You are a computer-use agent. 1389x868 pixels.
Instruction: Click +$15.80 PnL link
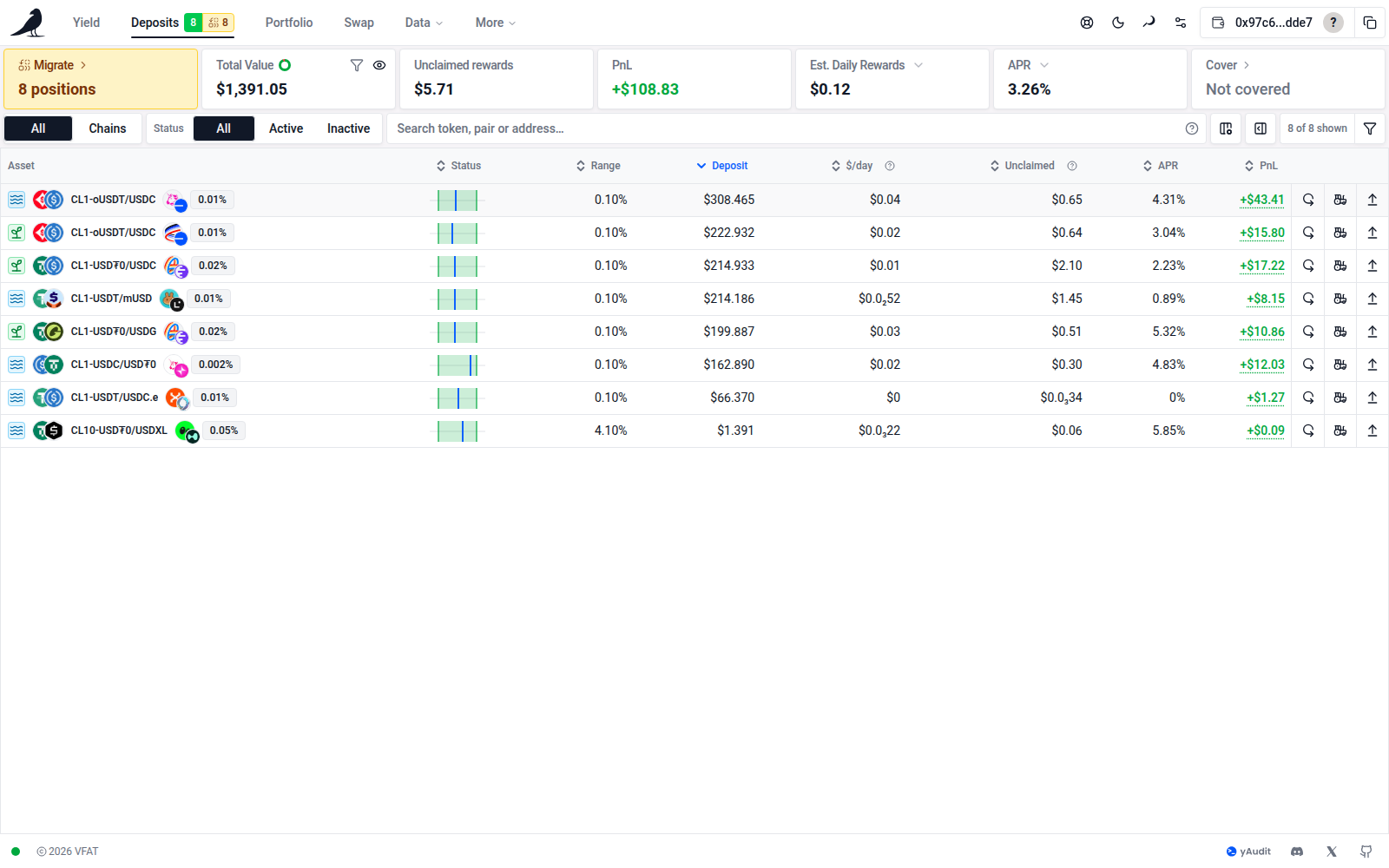click(x=1261, y=233)
